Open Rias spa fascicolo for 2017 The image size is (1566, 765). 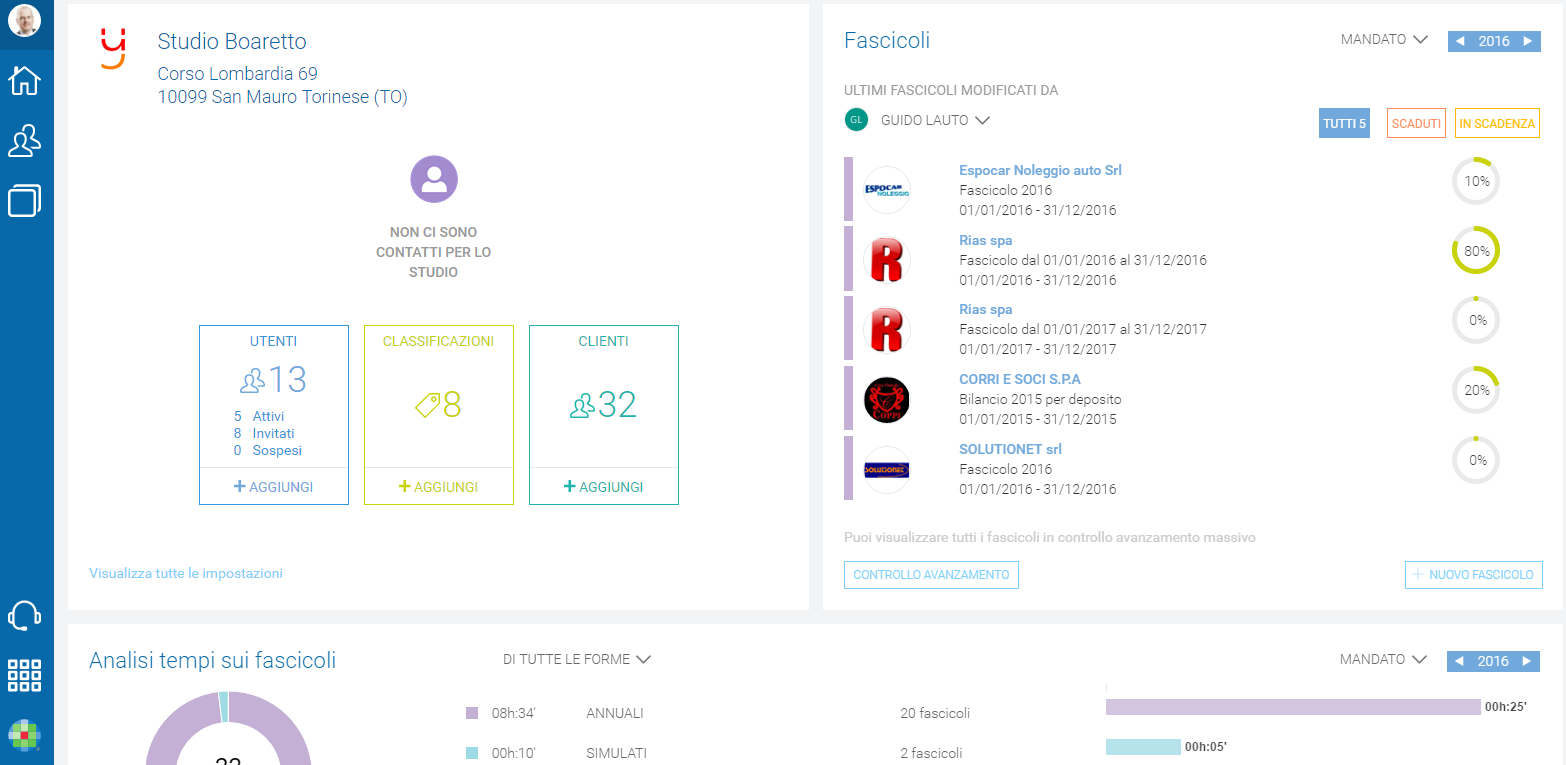(x=985, y=309)
